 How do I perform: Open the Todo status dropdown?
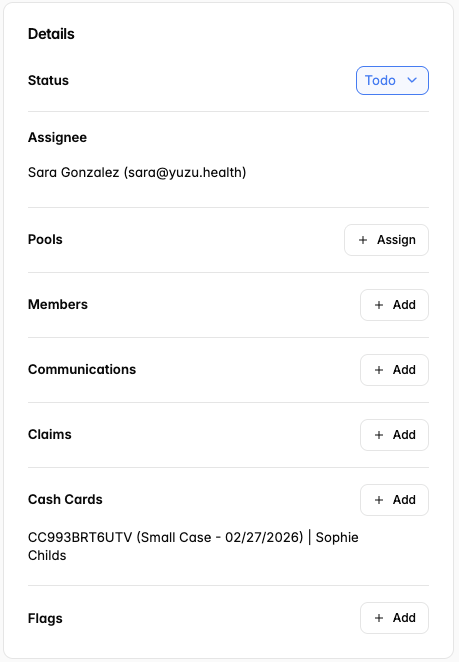(392, 80)
